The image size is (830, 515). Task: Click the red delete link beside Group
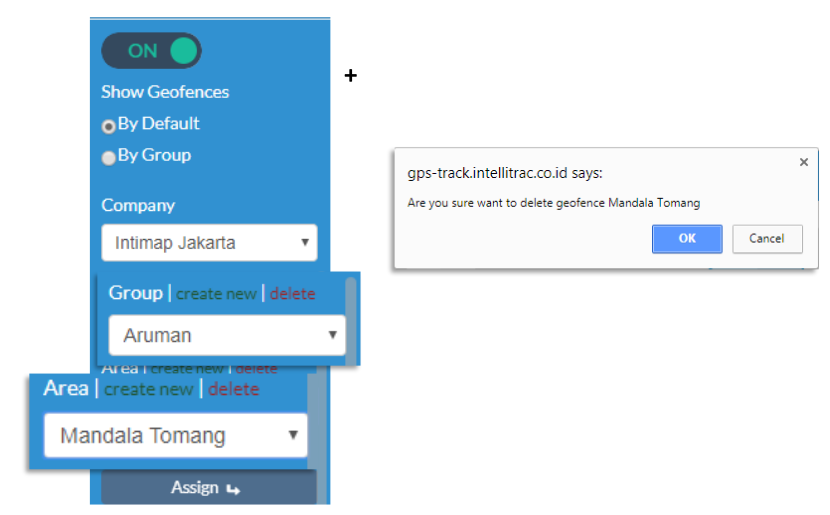(292, 294)
